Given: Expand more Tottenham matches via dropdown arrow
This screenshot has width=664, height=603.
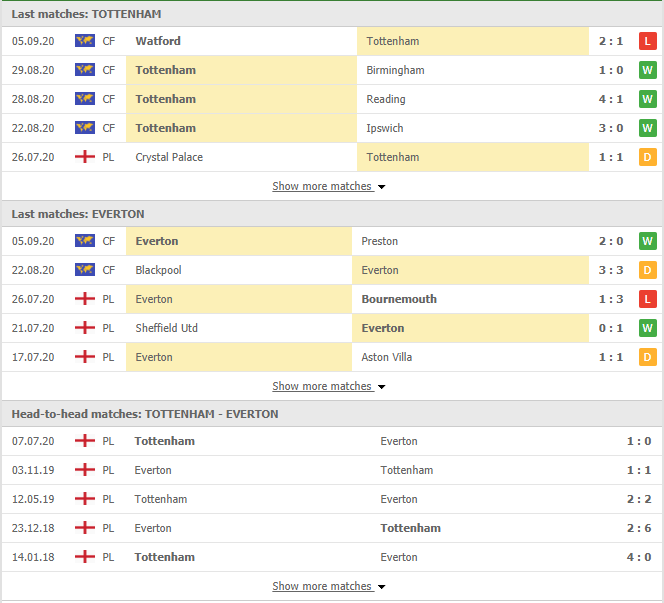Looking at the screenshot, I should pyautogui.click(x=382, y=187).
